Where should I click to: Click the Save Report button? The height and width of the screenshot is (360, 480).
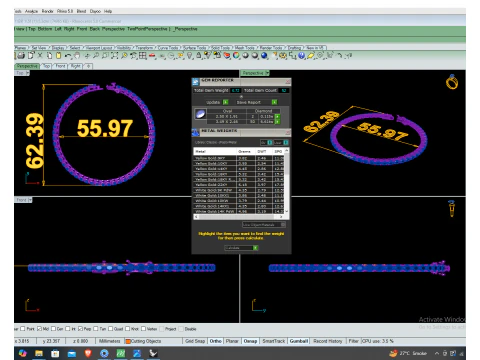257,102
